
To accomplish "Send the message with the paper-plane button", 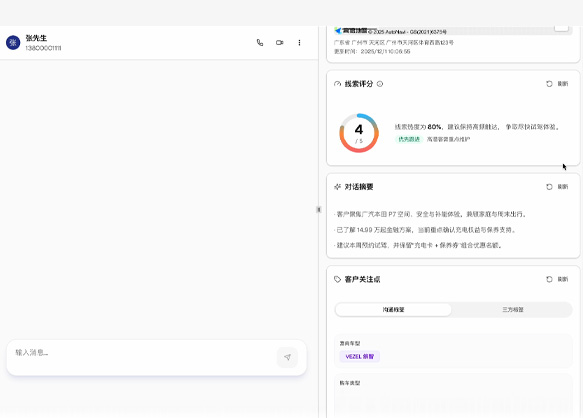I will click(287, 357).
